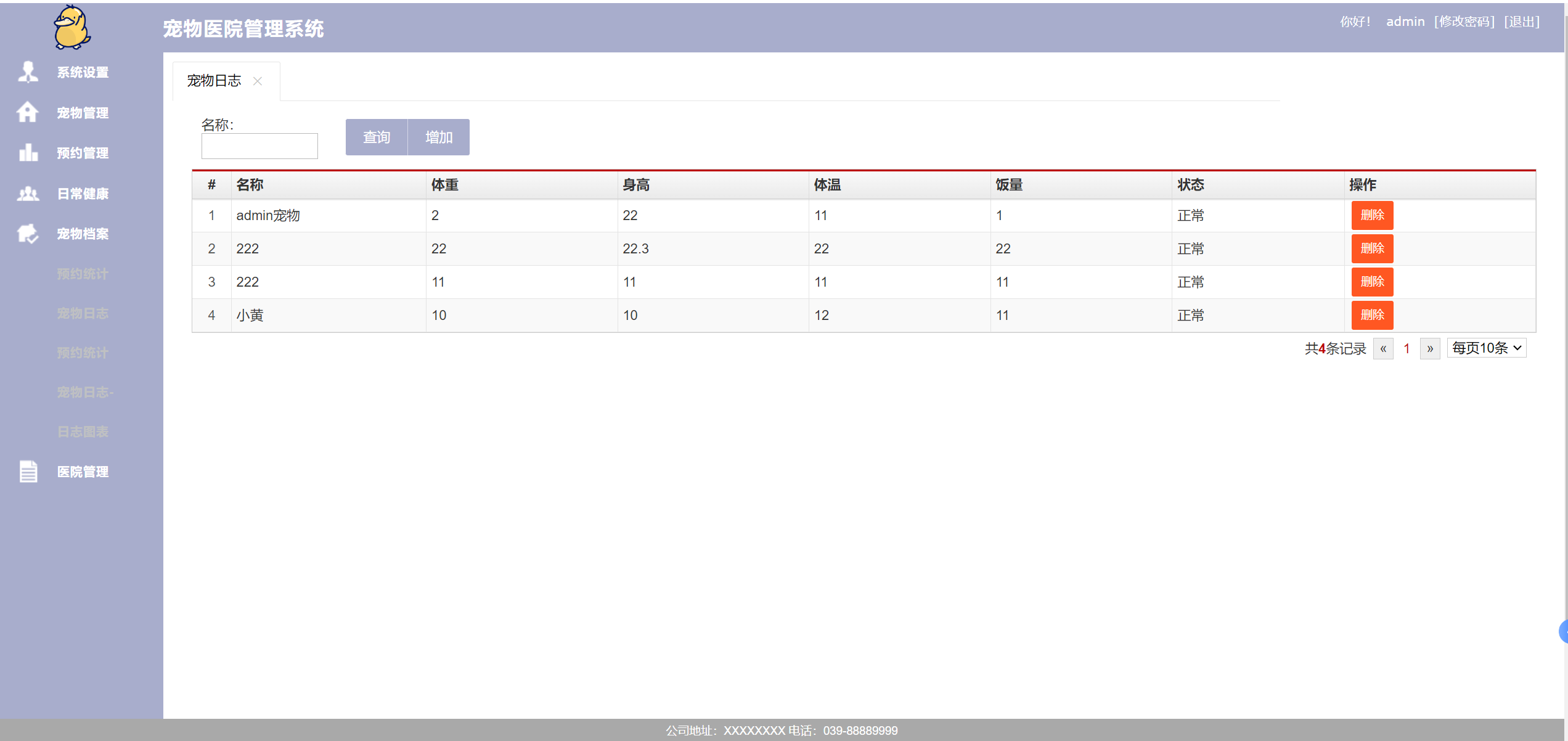Click the 系统设置 user icon
This screenshot has height=741, width=1568.
(28, 72)
